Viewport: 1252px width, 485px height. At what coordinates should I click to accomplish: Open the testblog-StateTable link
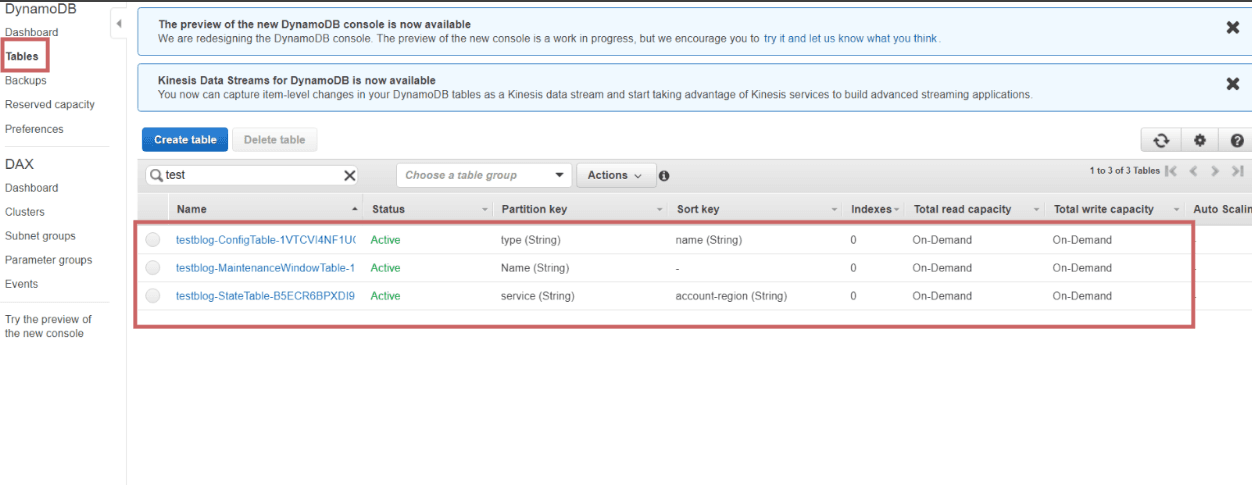(x=265, y=296)
